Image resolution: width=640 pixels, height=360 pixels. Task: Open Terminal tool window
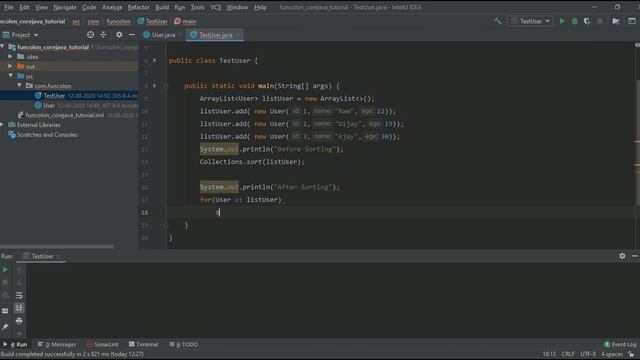143,344
